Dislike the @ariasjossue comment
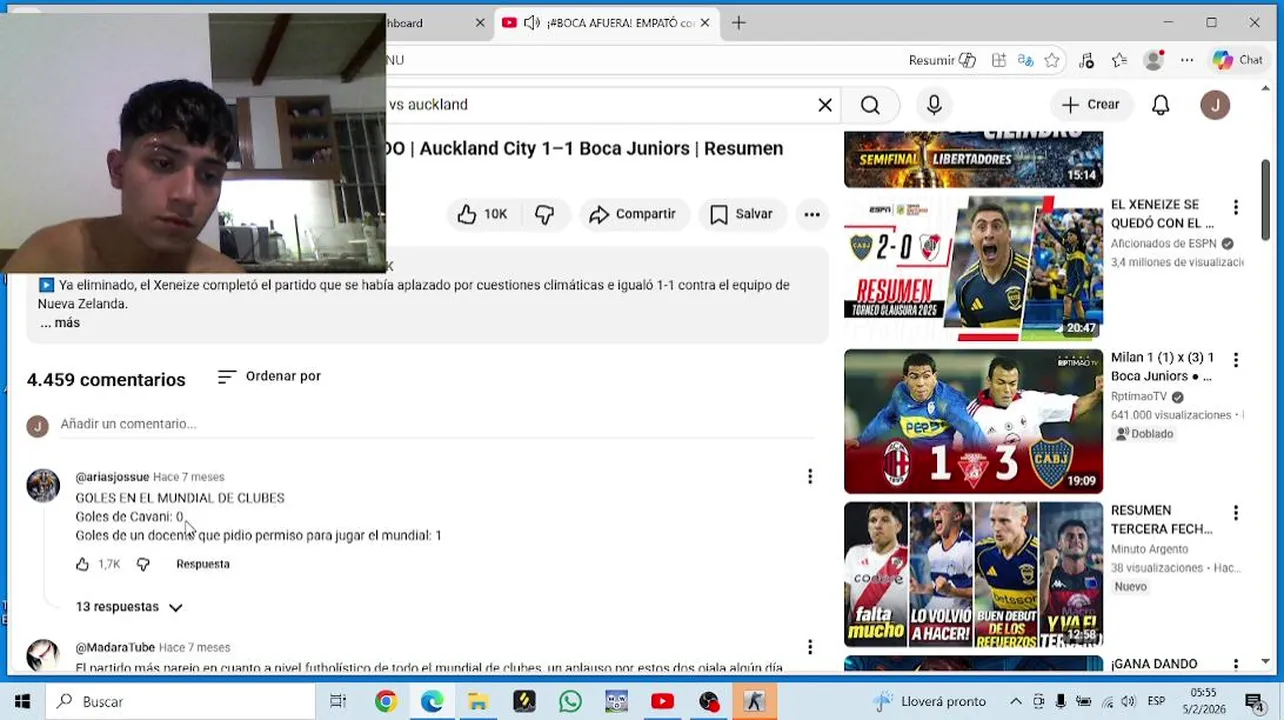The image size is (1284, 720). point(143,564)
